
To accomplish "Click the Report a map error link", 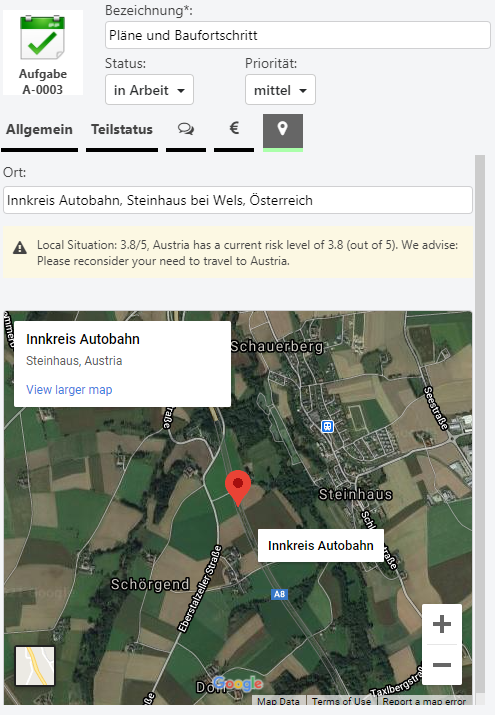I will (x=424, y=701).
